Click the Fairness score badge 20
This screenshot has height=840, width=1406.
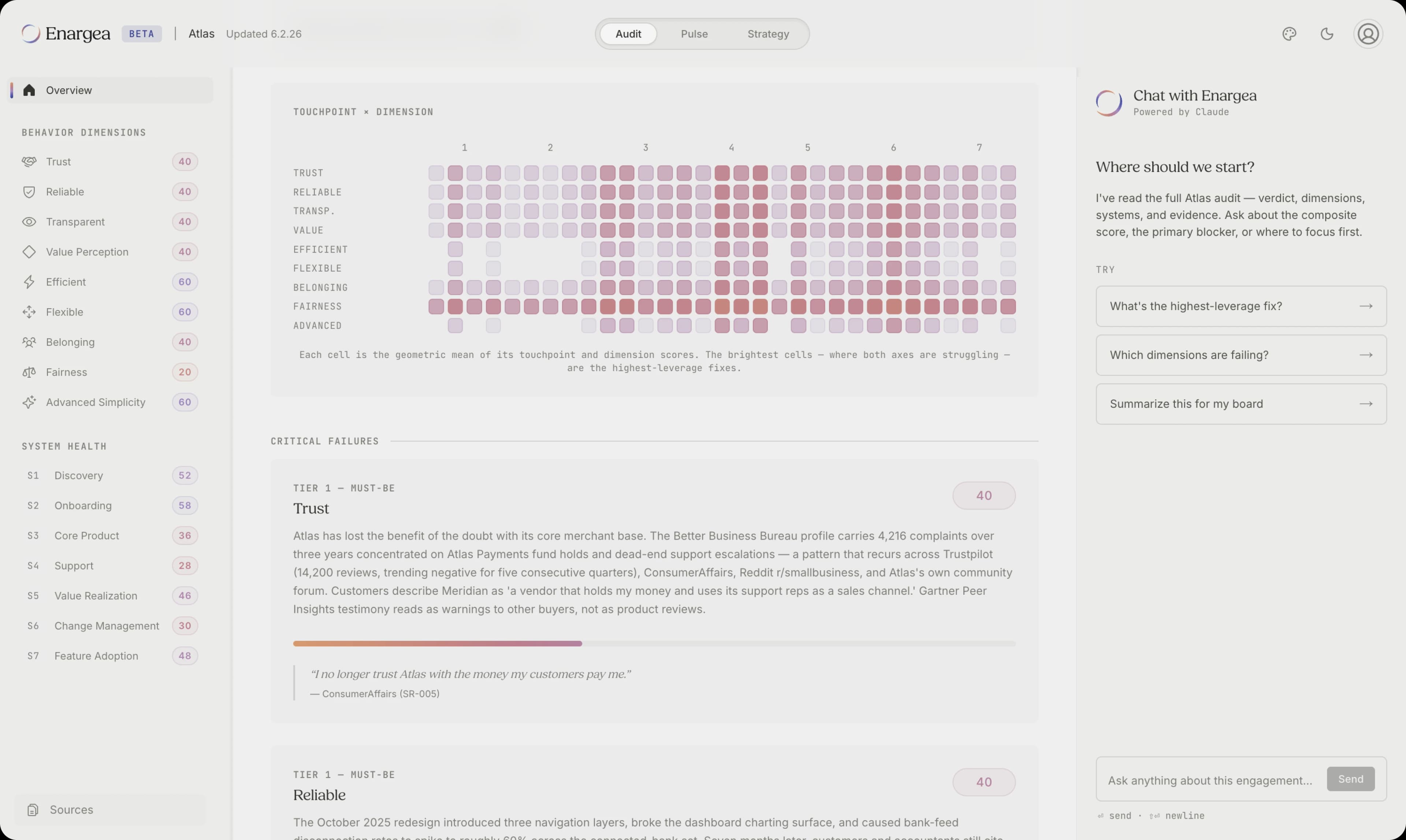pyautogui.click(x=185, y=373)
